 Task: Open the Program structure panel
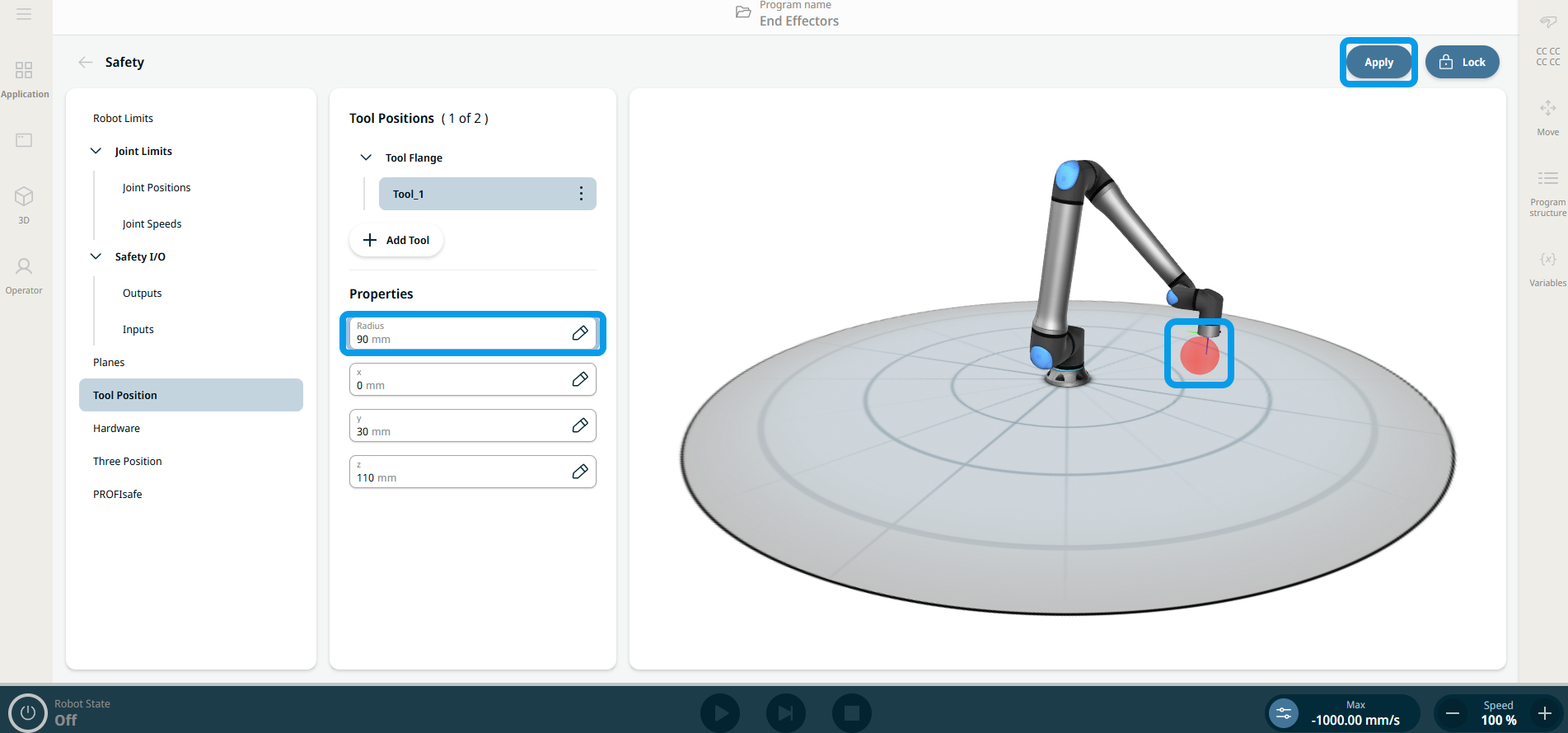point(1547,188)
